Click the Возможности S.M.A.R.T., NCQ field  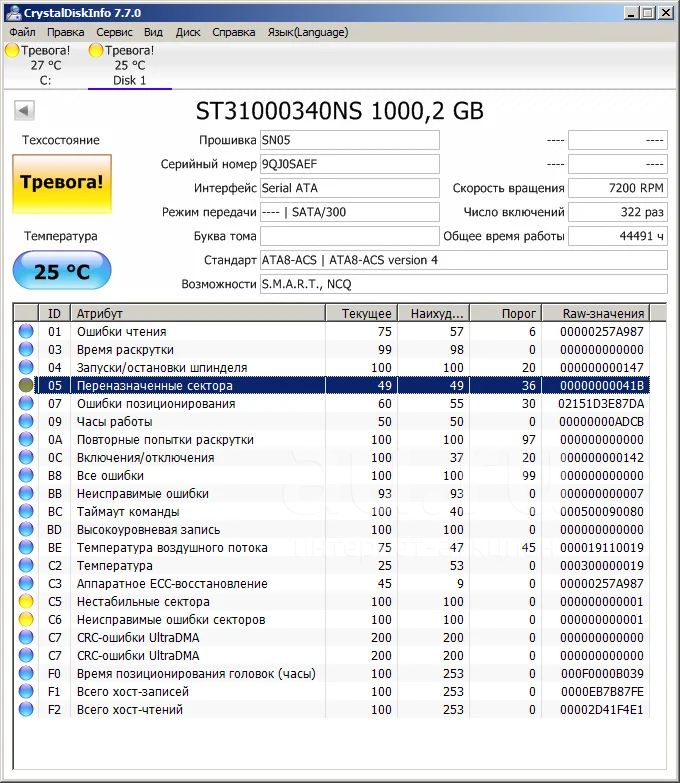point(463,284)
